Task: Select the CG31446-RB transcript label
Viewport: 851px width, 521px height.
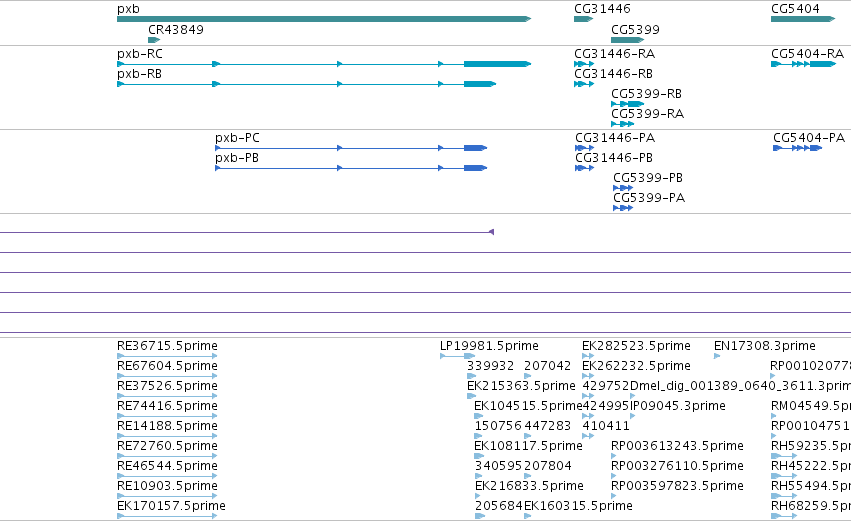Action: coord(613,74)
